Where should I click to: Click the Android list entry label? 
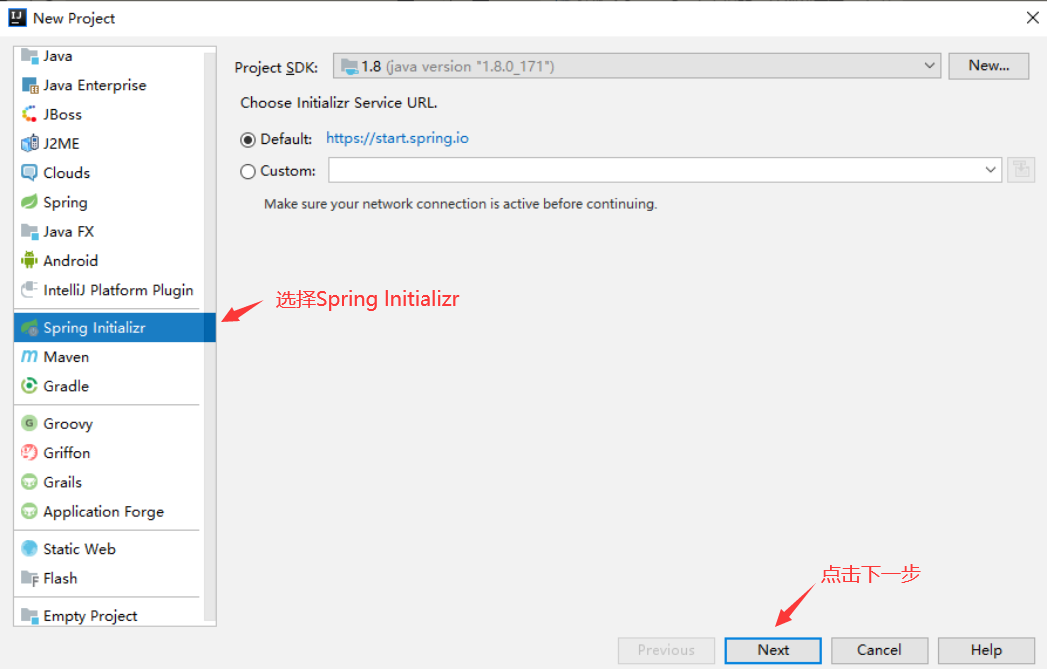coord(71,261)
